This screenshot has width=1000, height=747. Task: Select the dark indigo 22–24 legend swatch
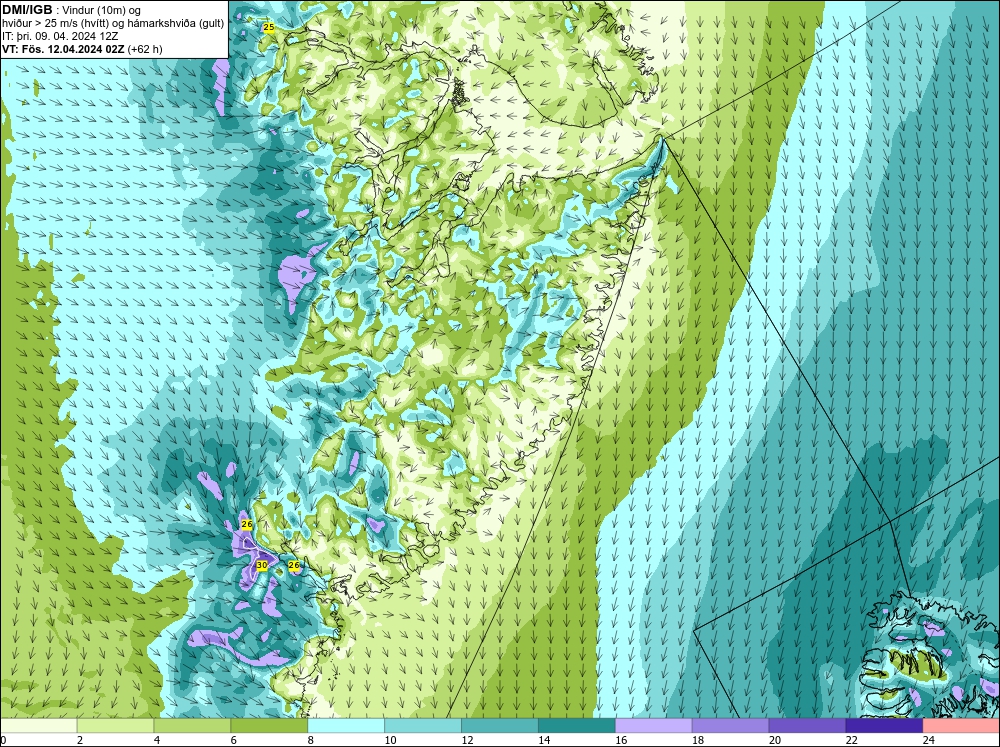click(x=884, y=726)
